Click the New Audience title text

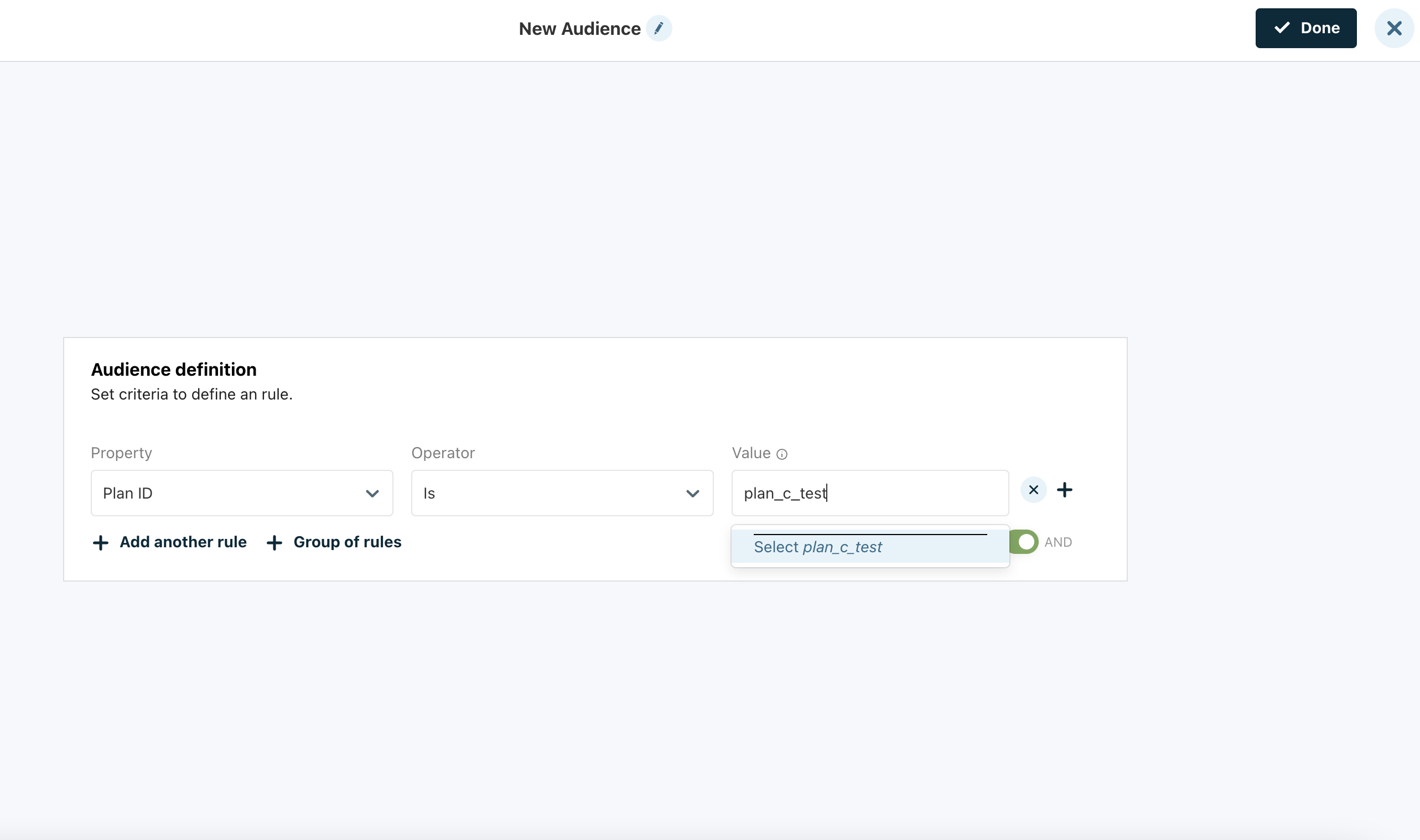579,29
